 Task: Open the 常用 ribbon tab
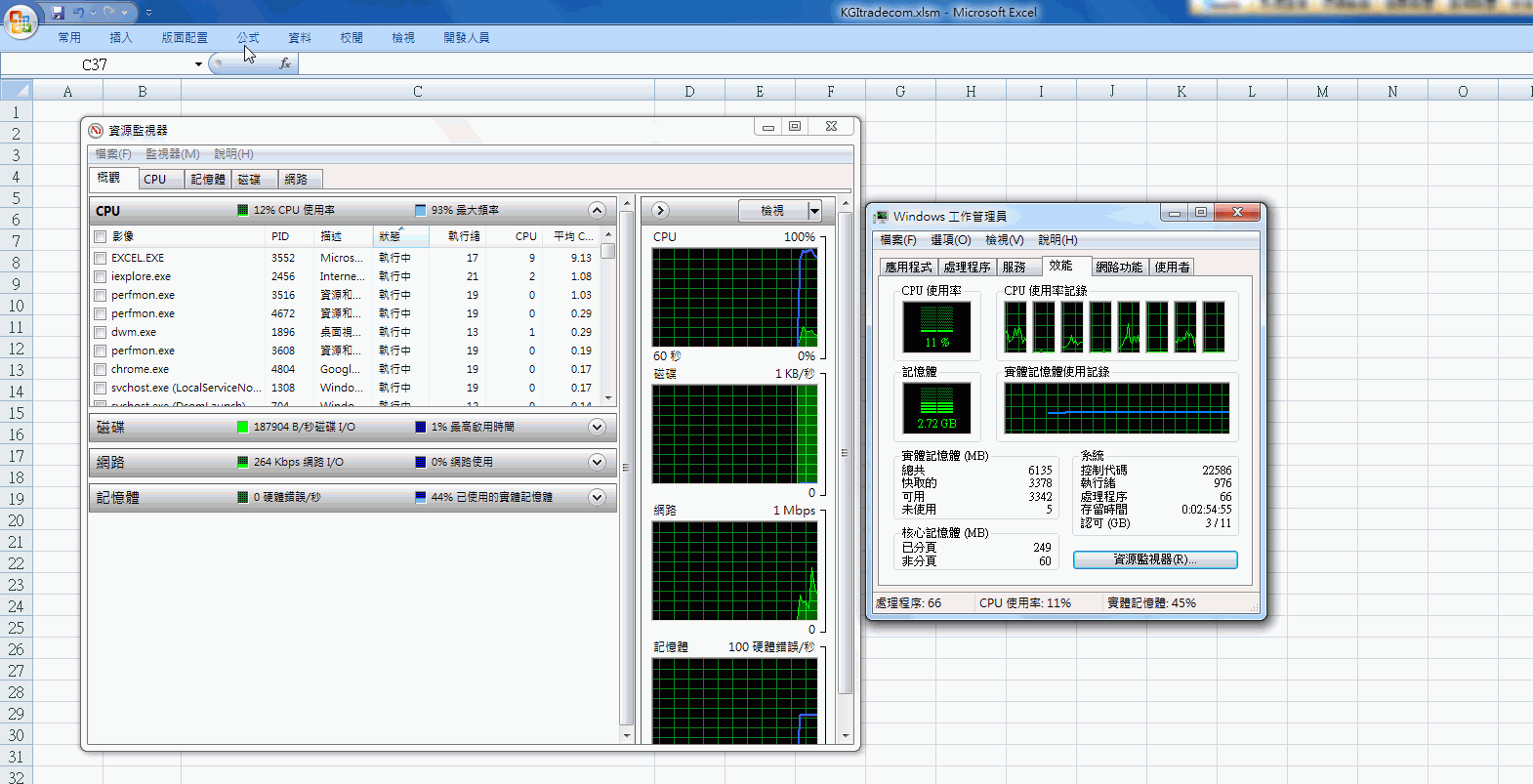(x=69, y=38)
